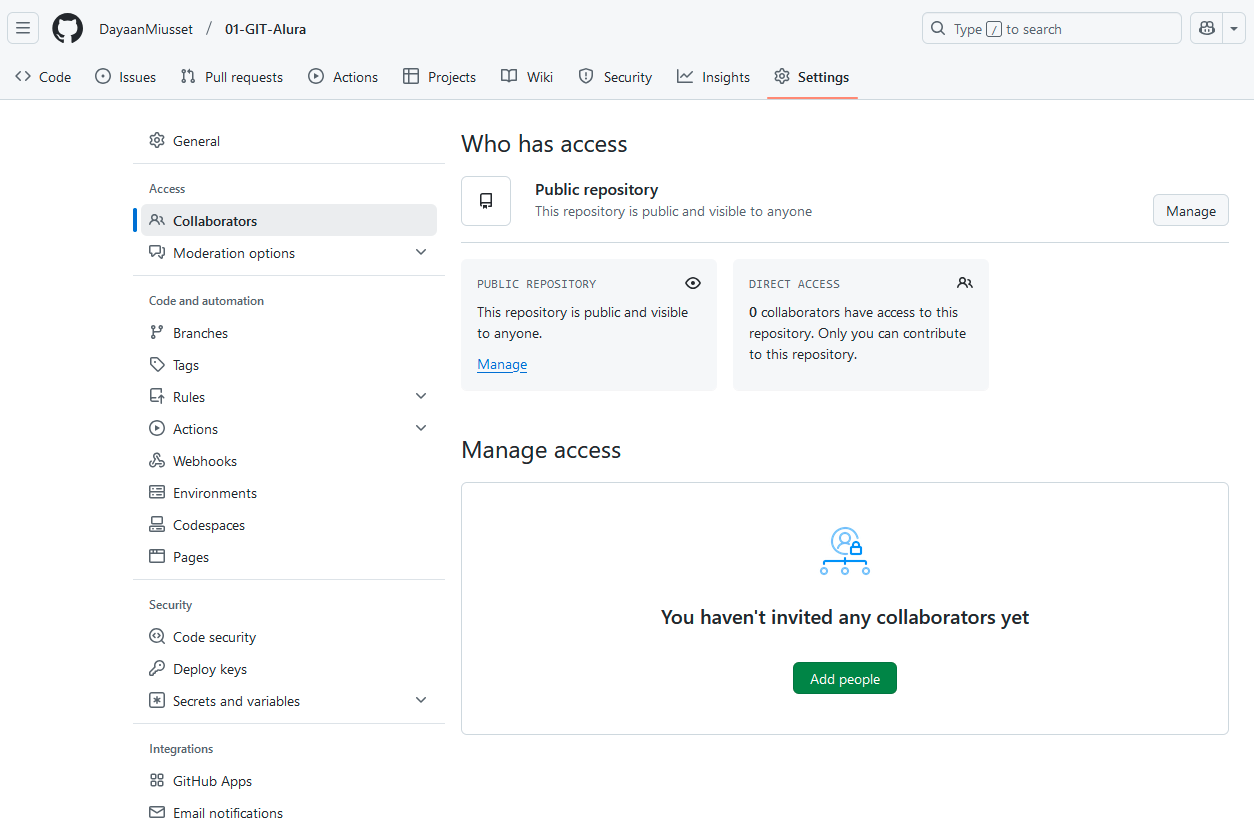Viewport: 1254px width, 834px height.
Task: Open the hamburger navigation menu
Action: coord(23,29)
